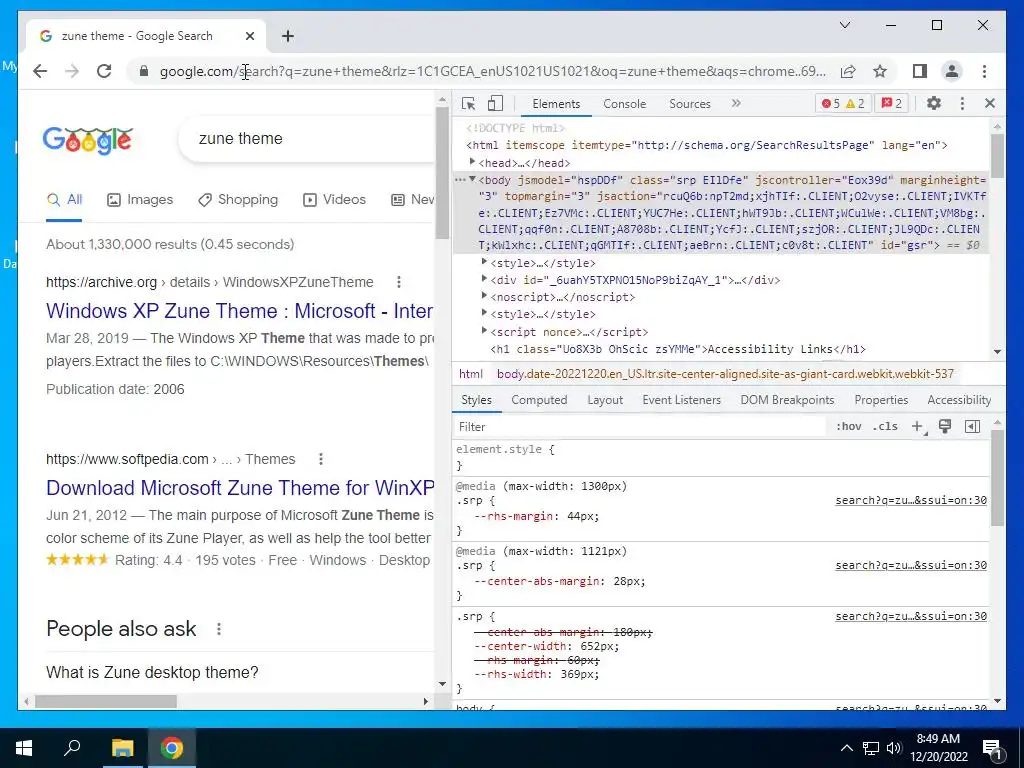
Task: Open DevTools issues counter
Action: pos(891,103)
